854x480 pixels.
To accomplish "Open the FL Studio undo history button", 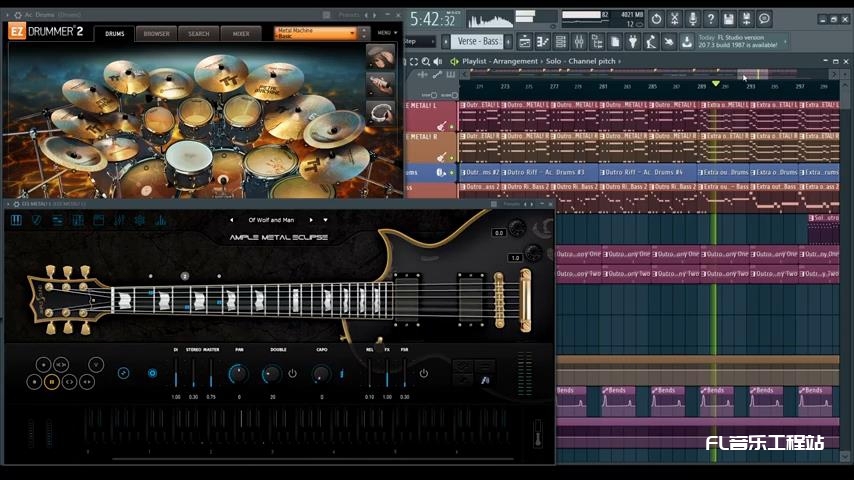I will click(x=656, y=20).
